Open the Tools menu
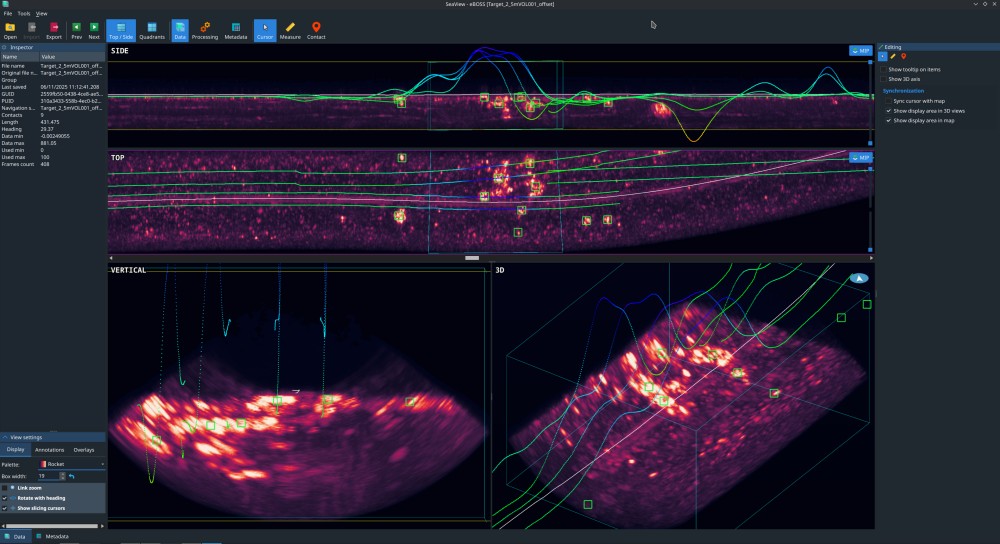Viewport: 1000px width, 544px height. pos(24,13)
